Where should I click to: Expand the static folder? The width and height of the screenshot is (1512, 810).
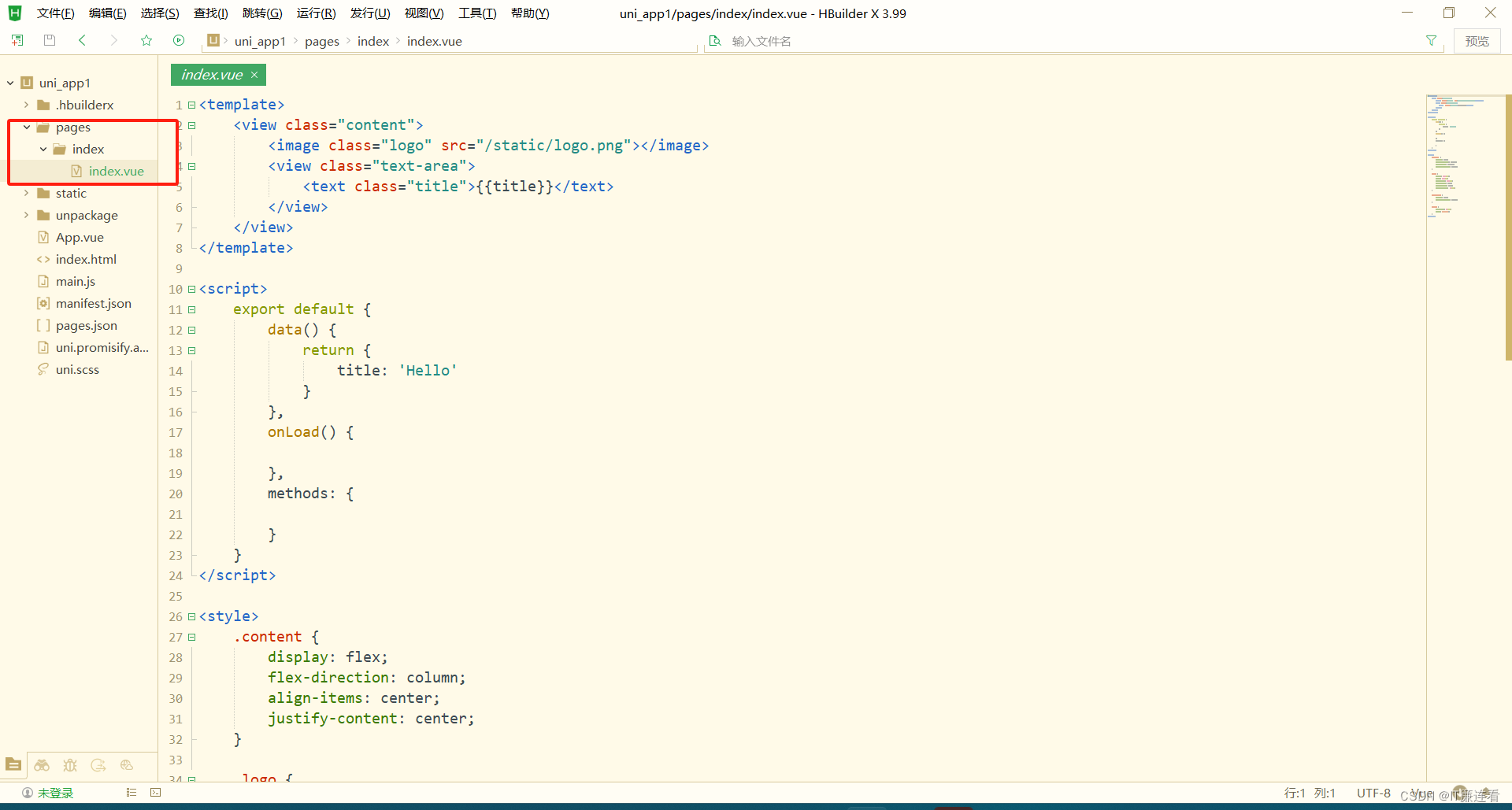[27, 193]
